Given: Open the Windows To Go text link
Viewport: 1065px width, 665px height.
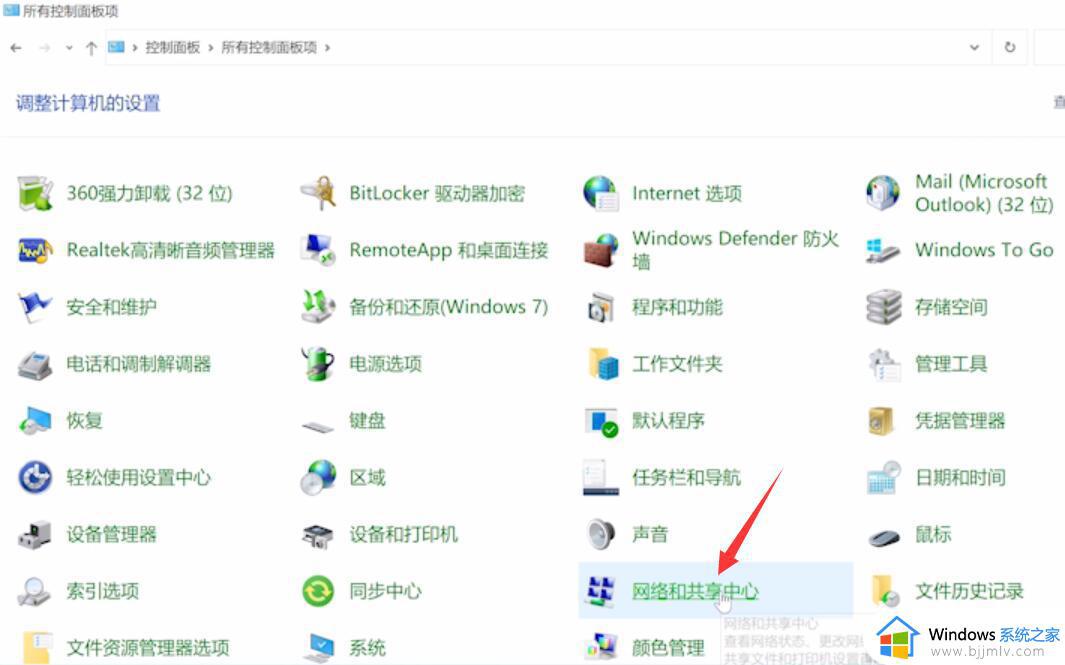Looking at the screenshot, I should [x=984, y=250].
